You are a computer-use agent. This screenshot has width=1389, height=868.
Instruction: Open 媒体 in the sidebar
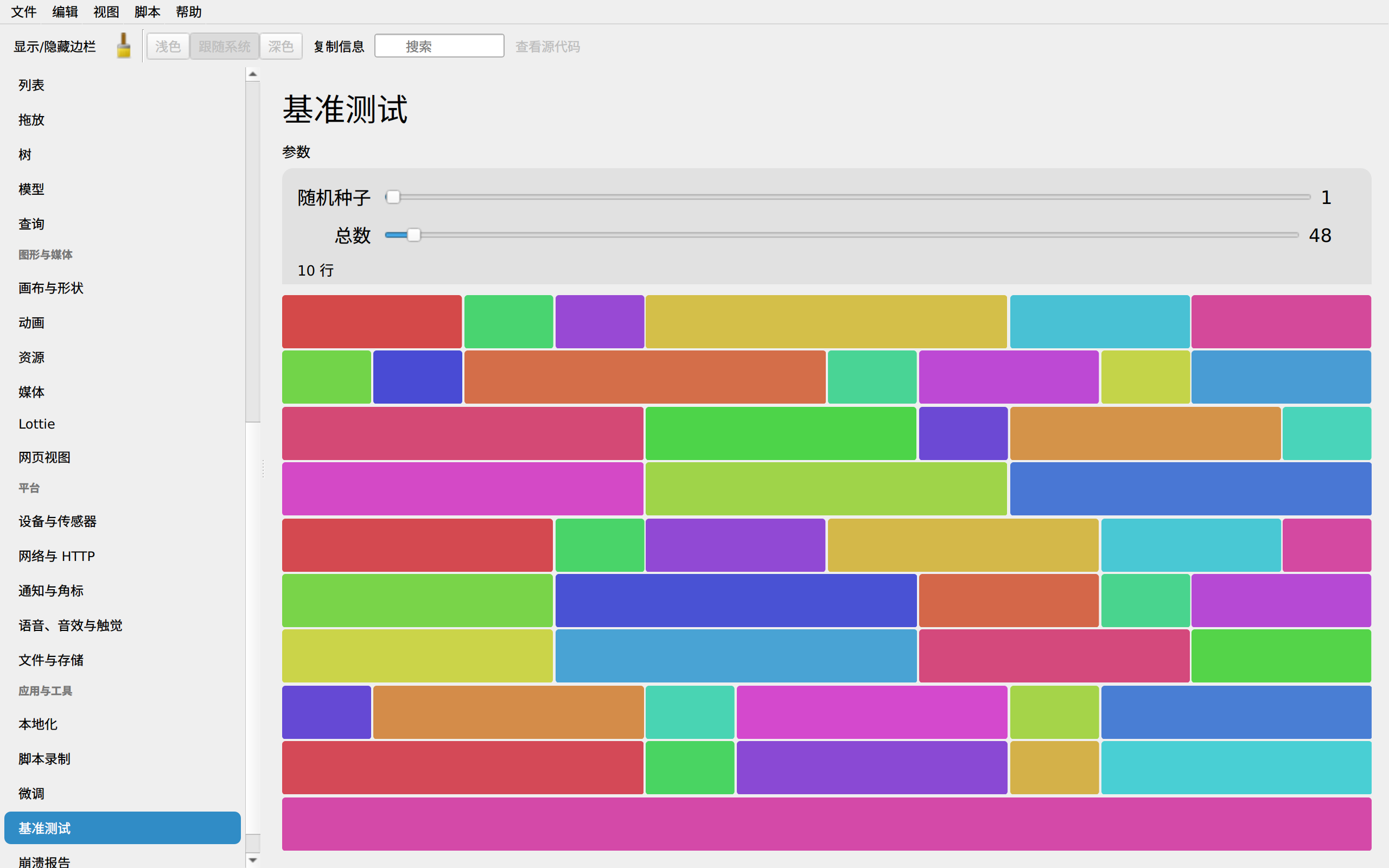click(x=122, y=392)
